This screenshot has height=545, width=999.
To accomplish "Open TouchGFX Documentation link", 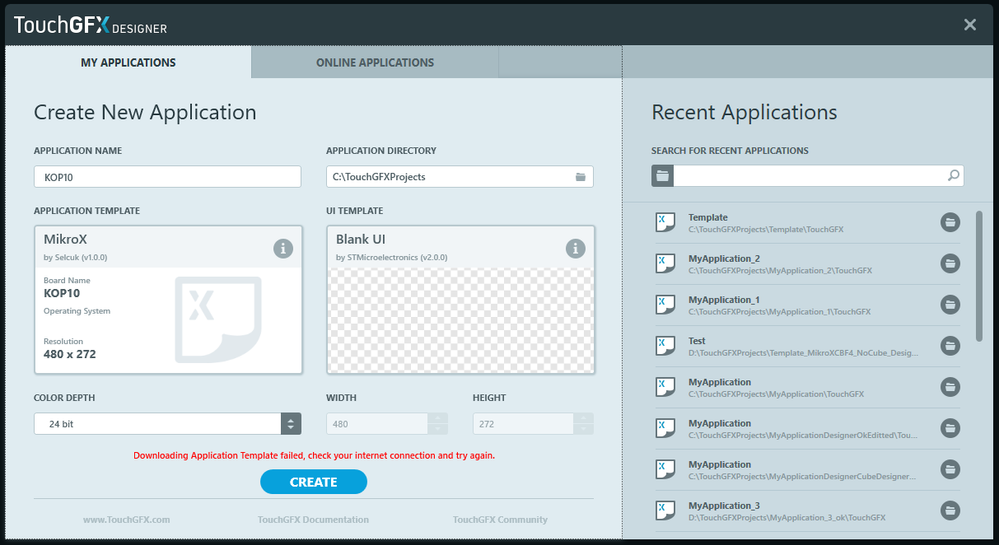I will [x=313, y=520].
